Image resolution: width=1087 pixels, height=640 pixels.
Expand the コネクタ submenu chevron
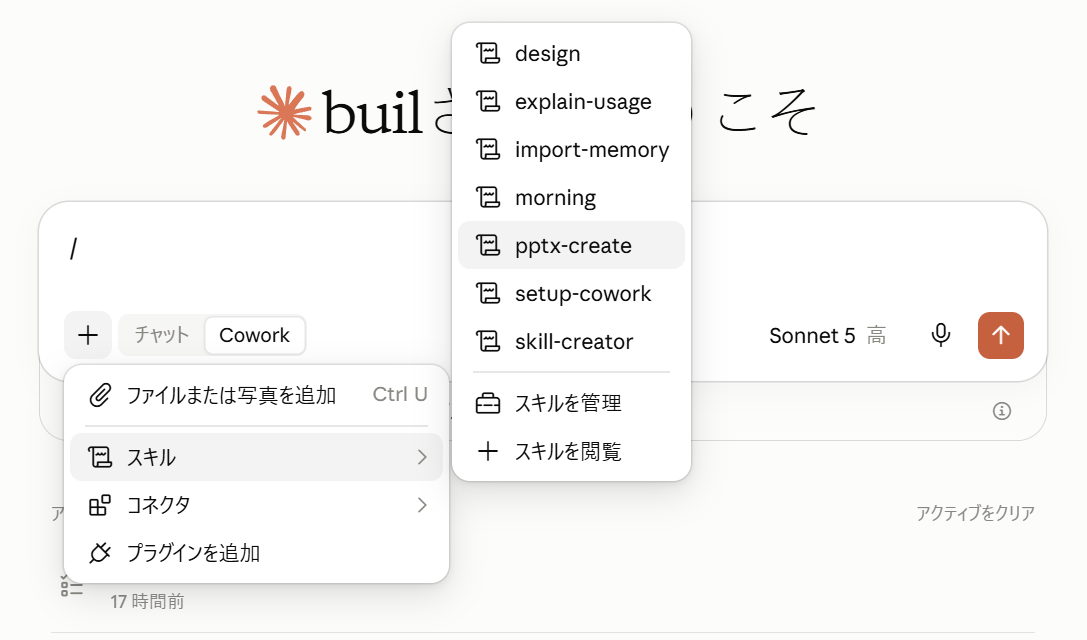[x=422, y=505]
